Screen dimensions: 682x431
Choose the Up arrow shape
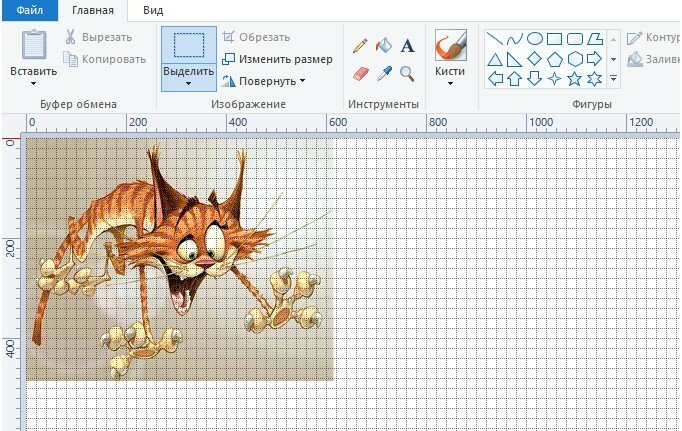[515, 79]
